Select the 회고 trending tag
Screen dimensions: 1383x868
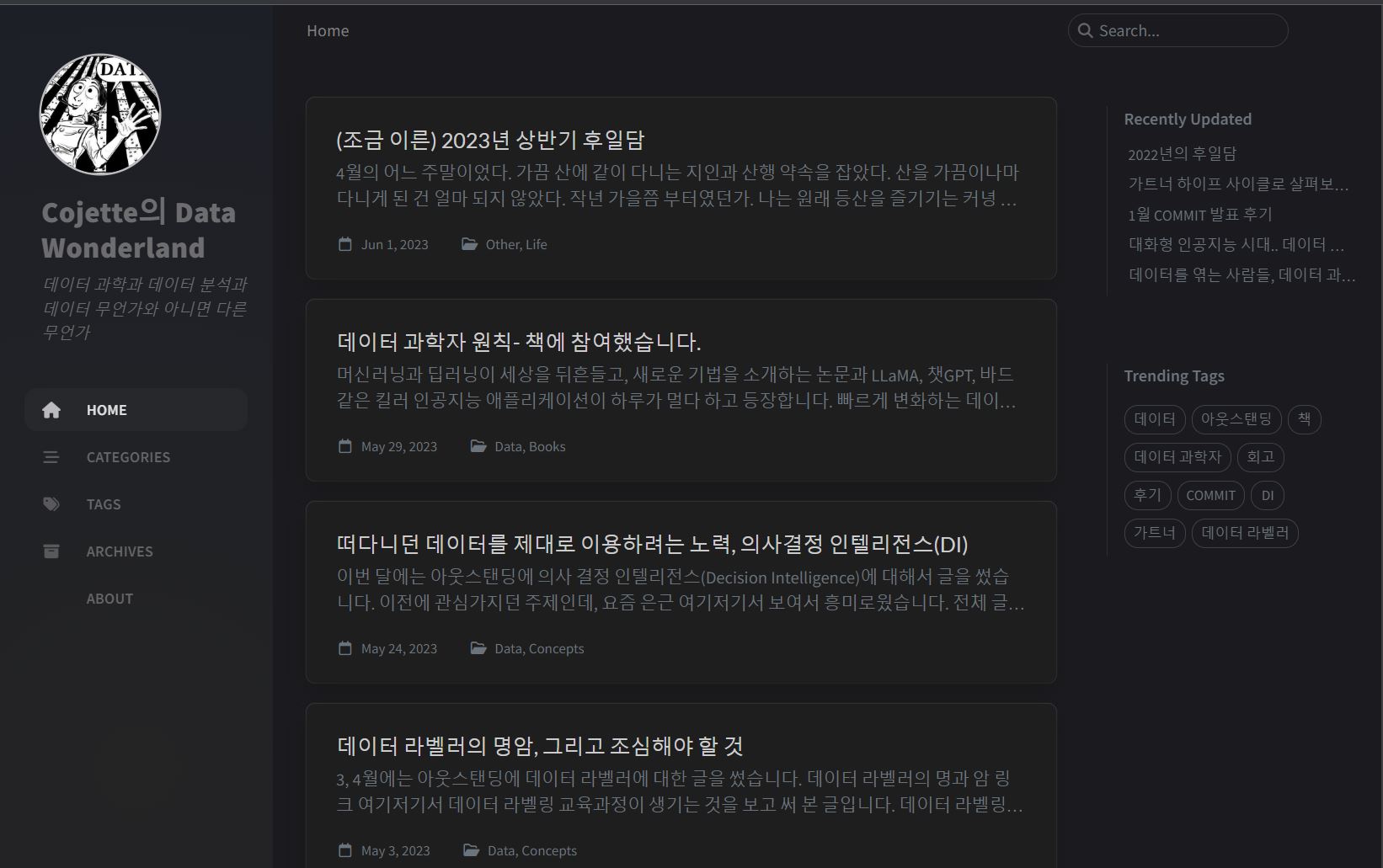(1260, 457)
